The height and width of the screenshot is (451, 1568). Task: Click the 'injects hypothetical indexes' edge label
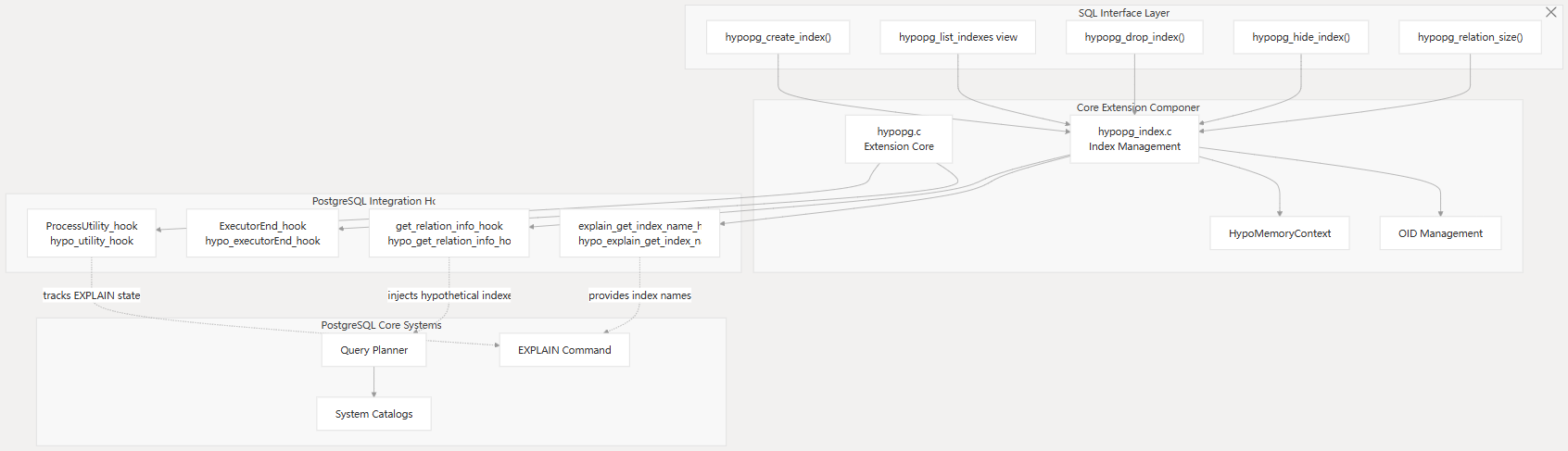coord(449,295)
